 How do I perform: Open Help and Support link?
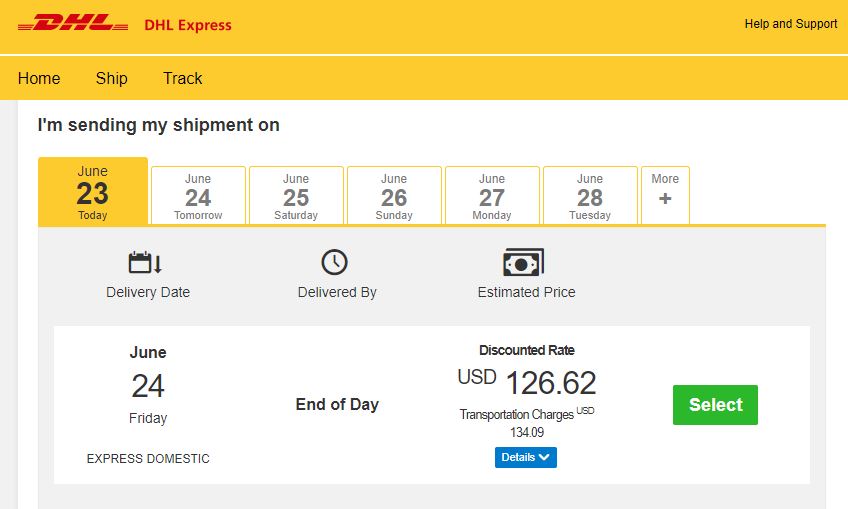(791, 24)
